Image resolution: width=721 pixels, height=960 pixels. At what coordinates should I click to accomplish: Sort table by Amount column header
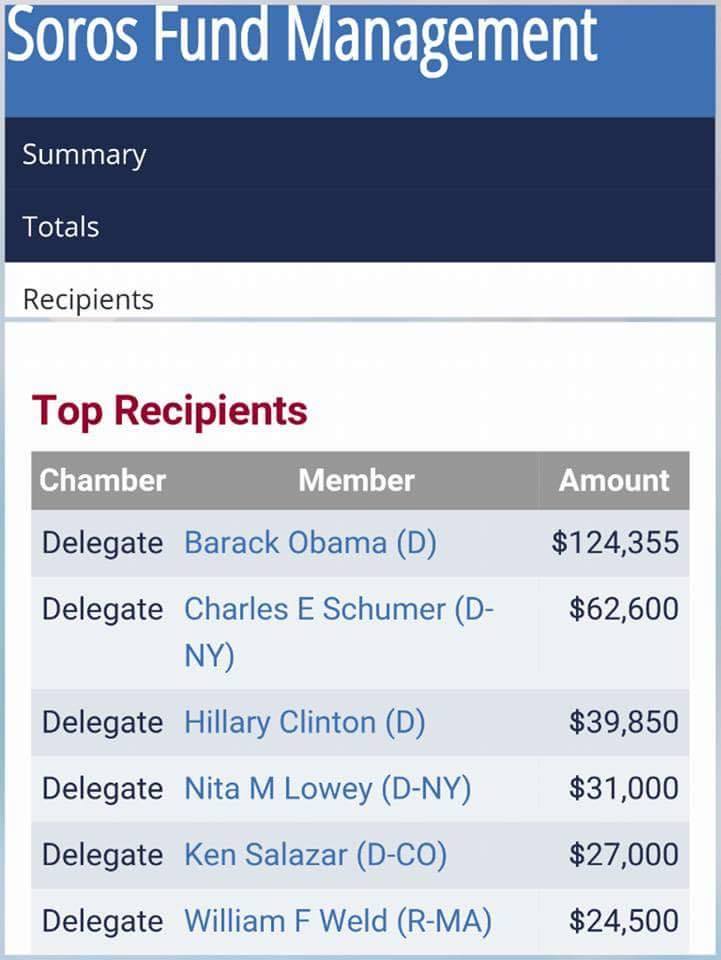(614, 481)
